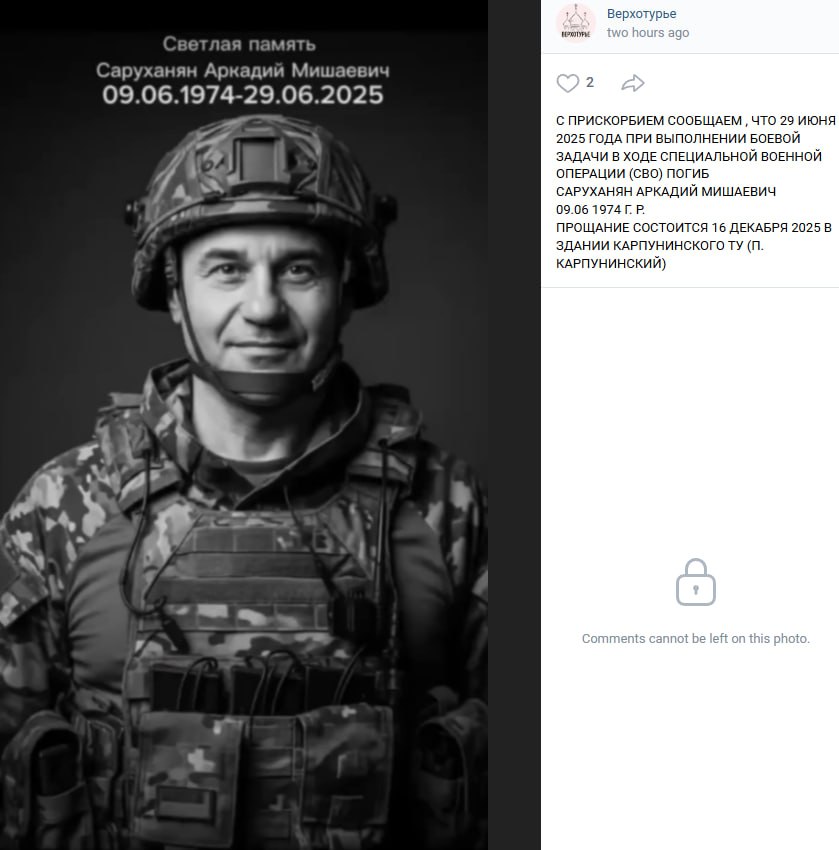Click 'САРУХАНЯН АРКАДИЙ МИШАЕВИЧ' in the description
839x850 pixels.
coord(666,192)
